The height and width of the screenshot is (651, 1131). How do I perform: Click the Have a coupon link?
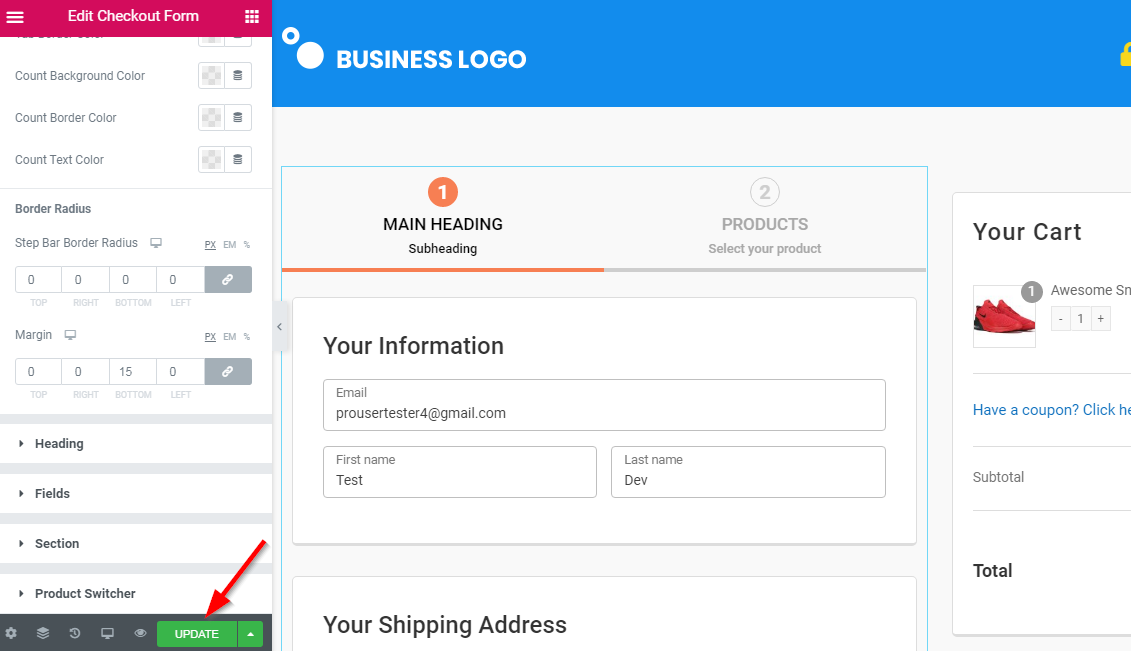tap(1052, 409)
